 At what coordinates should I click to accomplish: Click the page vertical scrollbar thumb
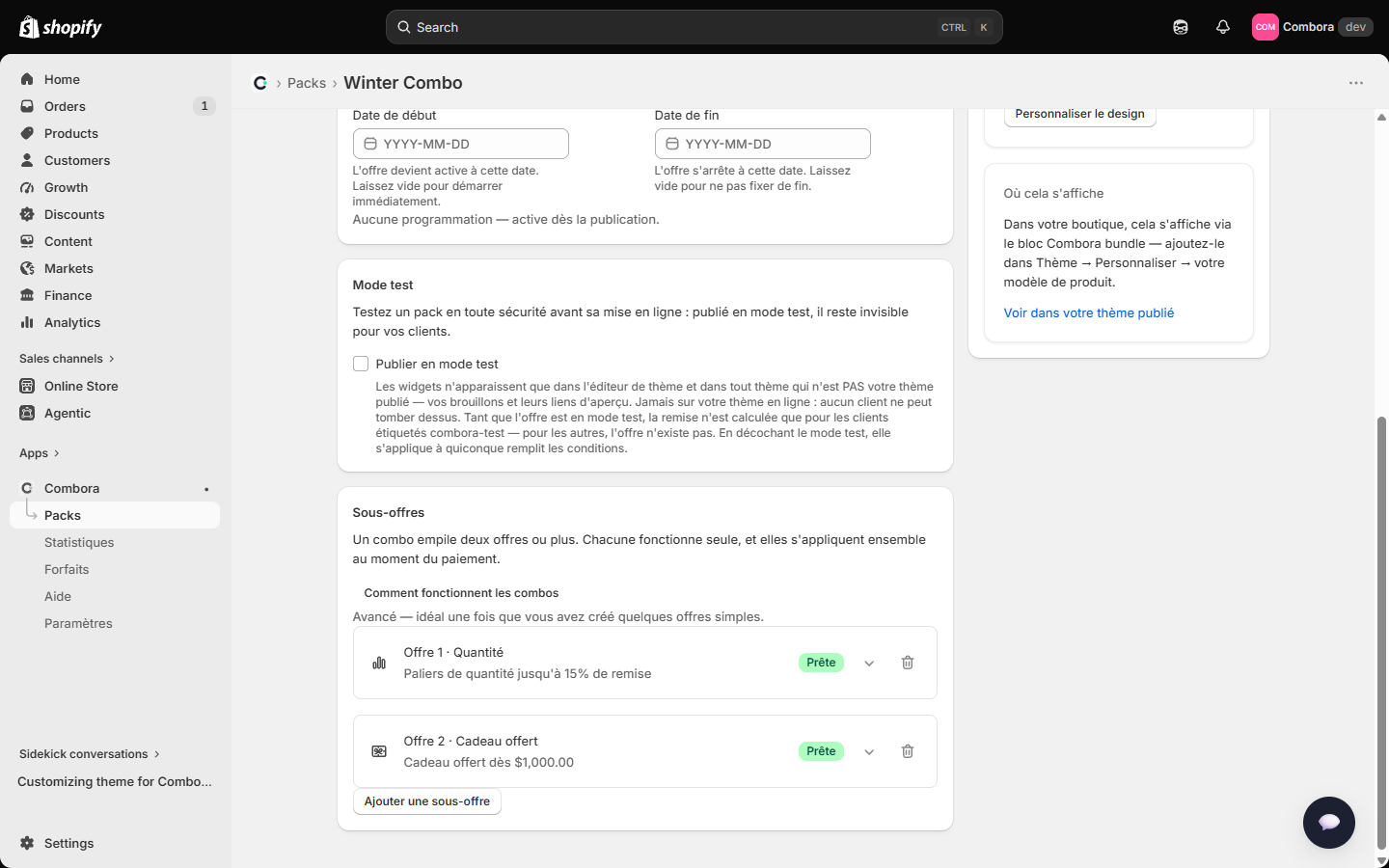1381,632
